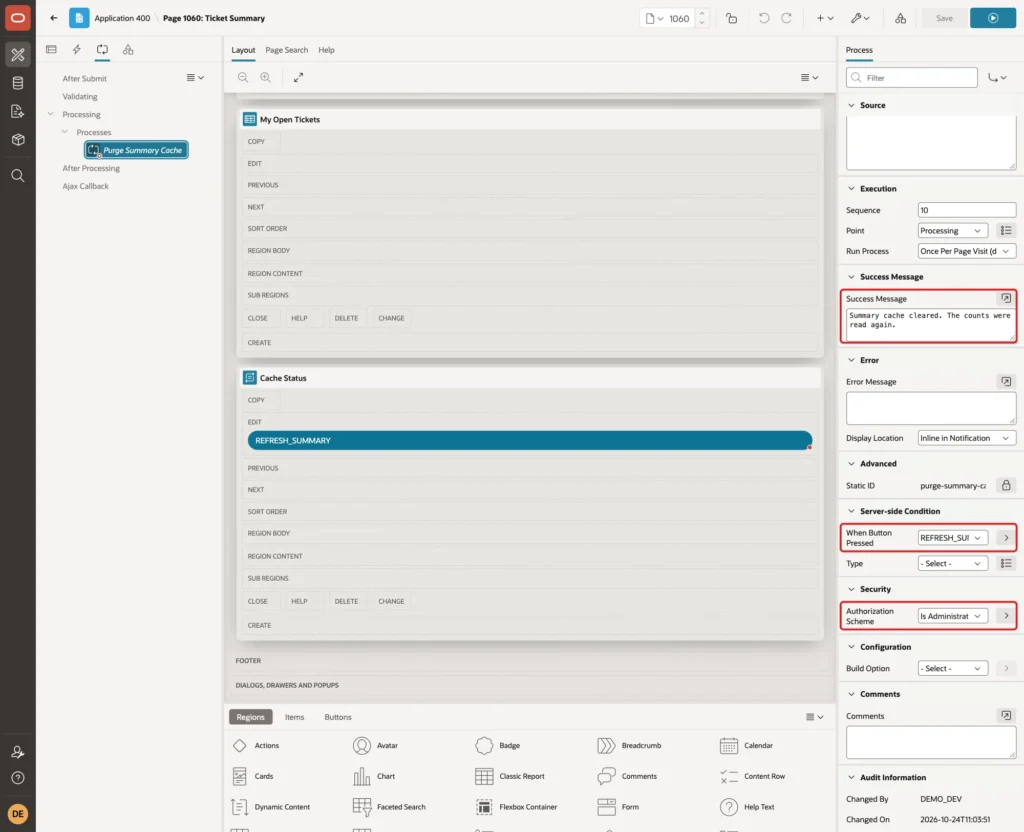Click the DE user avatar

point(18,814)
